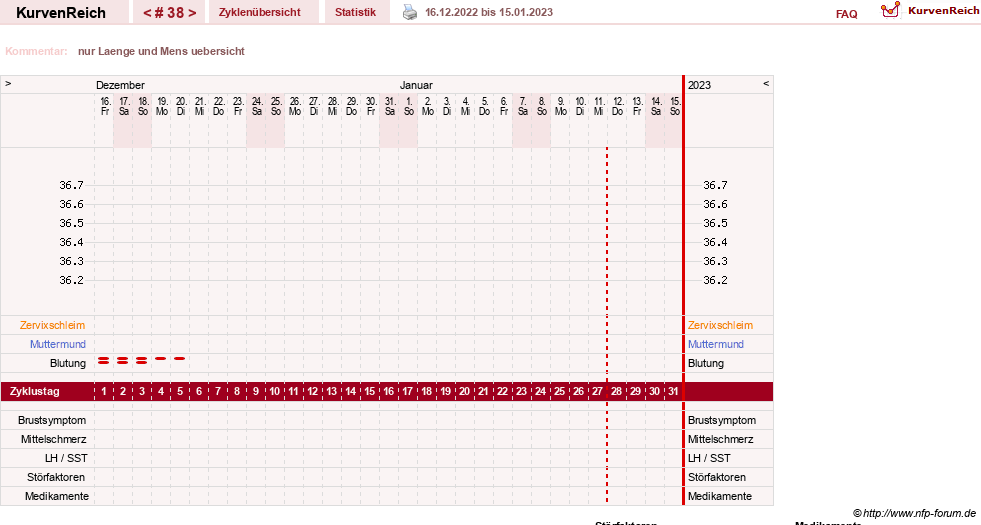
Task: Click left temperature label 36.7
Action: (x=71, y=185)
